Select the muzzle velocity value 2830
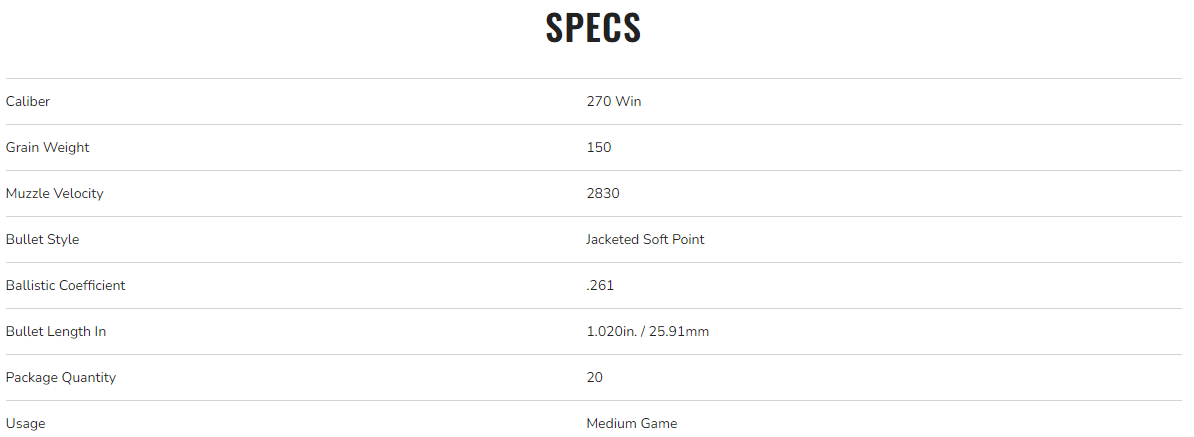Screen dimensions: 1194x437 pyautogui.click(x=602, y=193)
